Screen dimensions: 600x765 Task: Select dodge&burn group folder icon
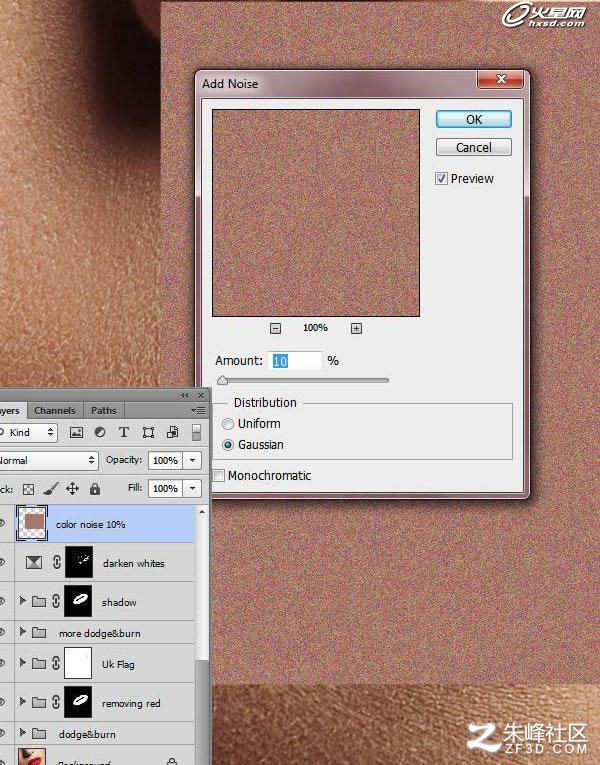39,733
